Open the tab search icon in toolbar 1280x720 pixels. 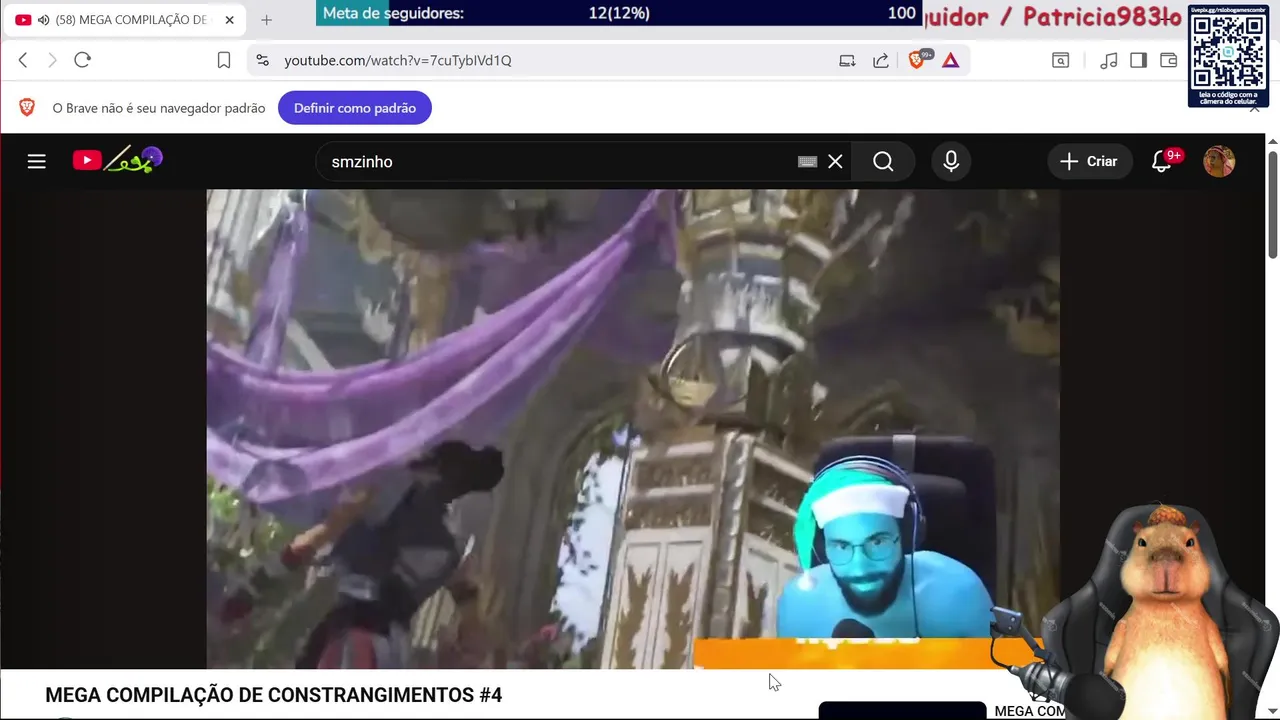click(1061, 60)
